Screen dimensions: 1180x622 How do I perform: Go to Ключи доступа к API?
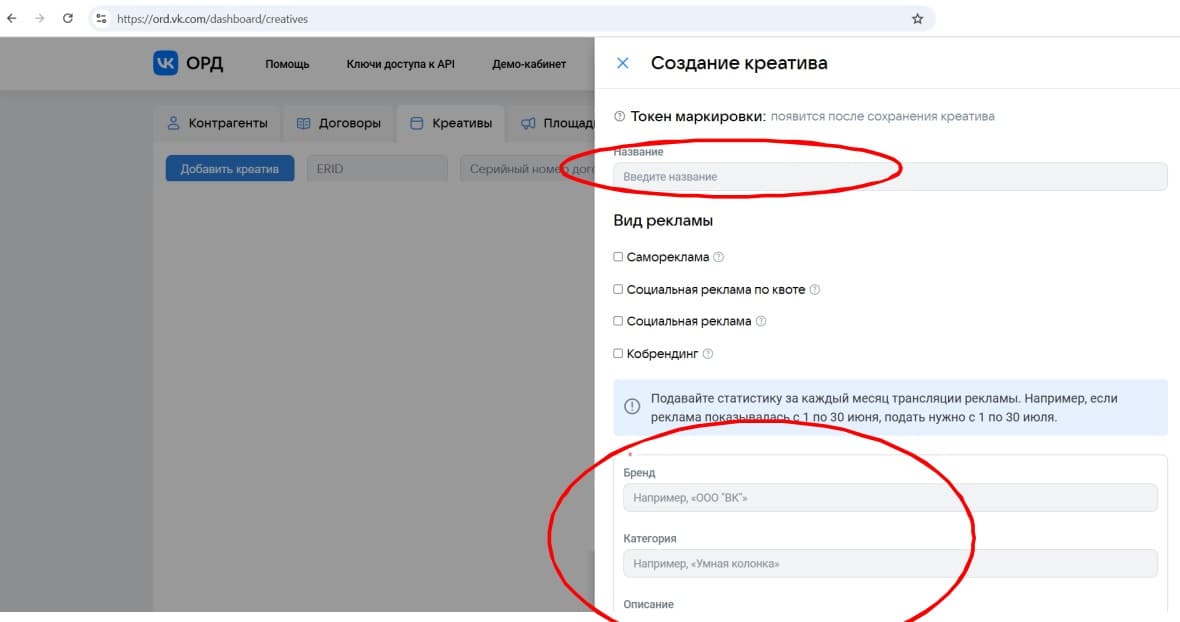coord(400,64)
